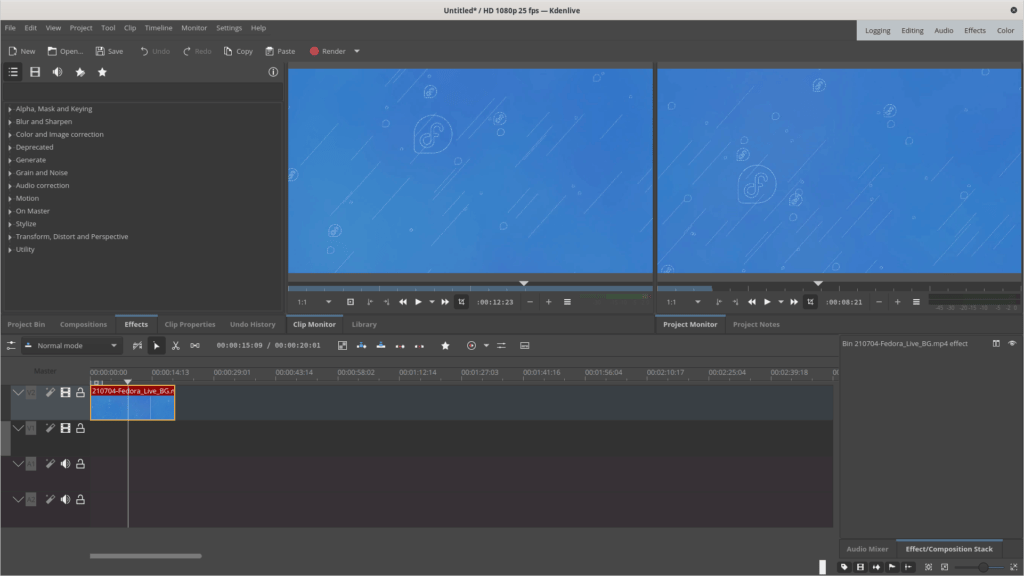
Task: Click the favorite effects star in timeline toolbar
Action: (x=445, y=345)
